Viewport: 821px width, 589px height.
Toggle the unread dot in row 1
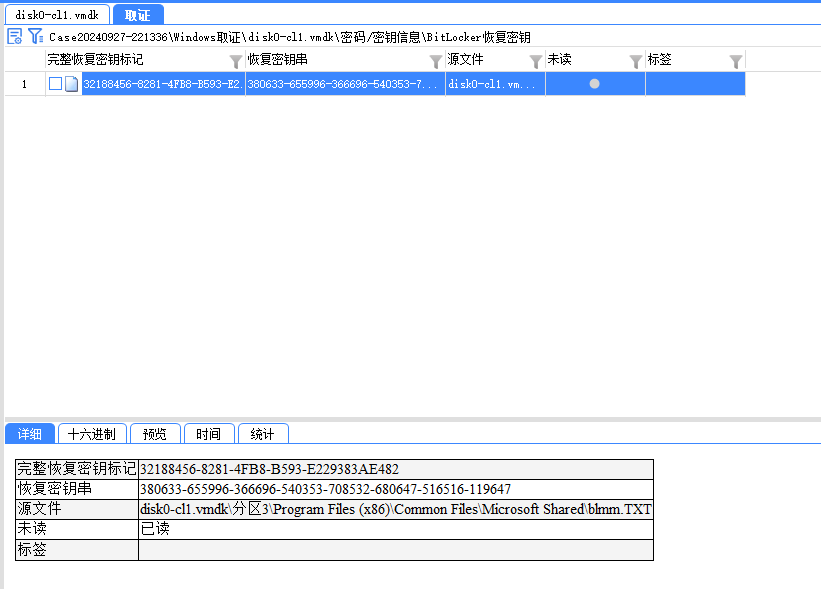[594, 85]
